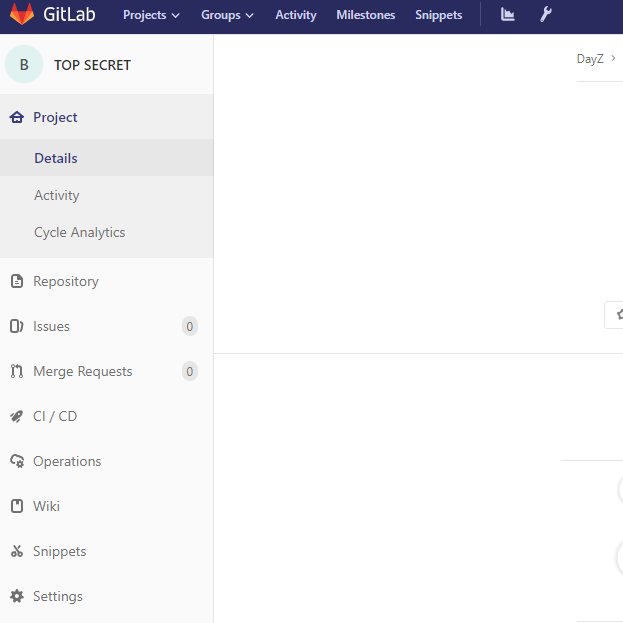The height and width of the screenshot is (623, 623).
Task: Click the Issues count badge
Action: point(190,327)
